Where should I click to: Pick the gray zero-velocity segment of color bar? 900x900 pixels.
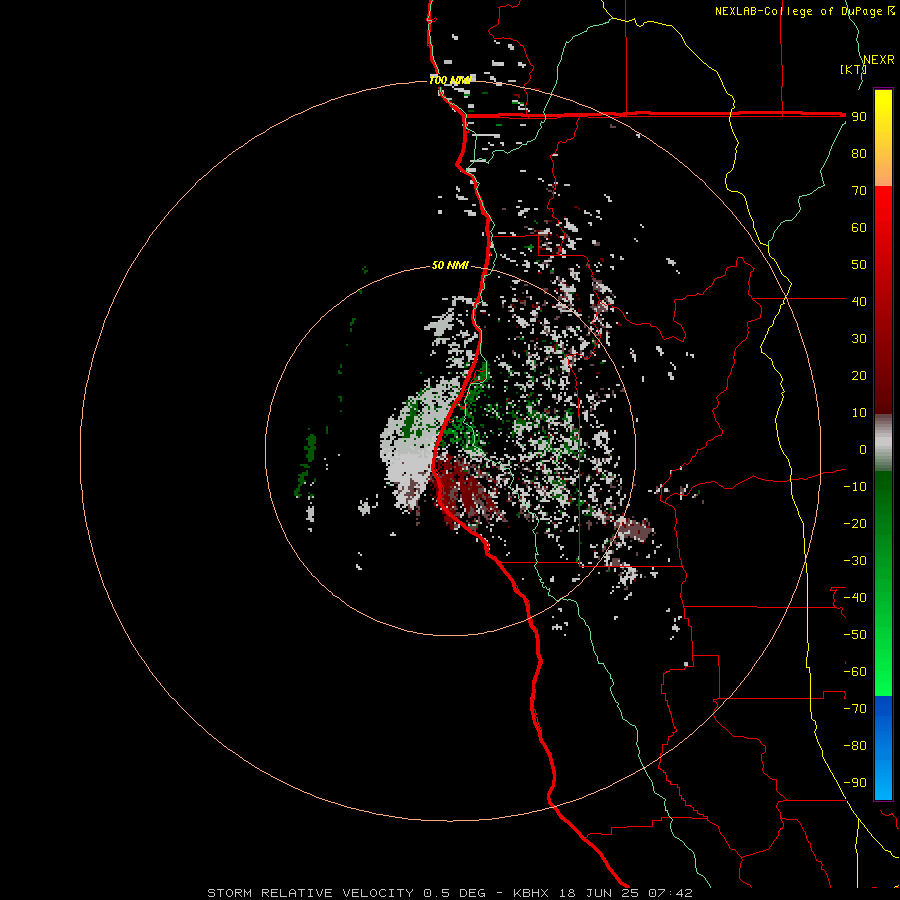(883, 443)
